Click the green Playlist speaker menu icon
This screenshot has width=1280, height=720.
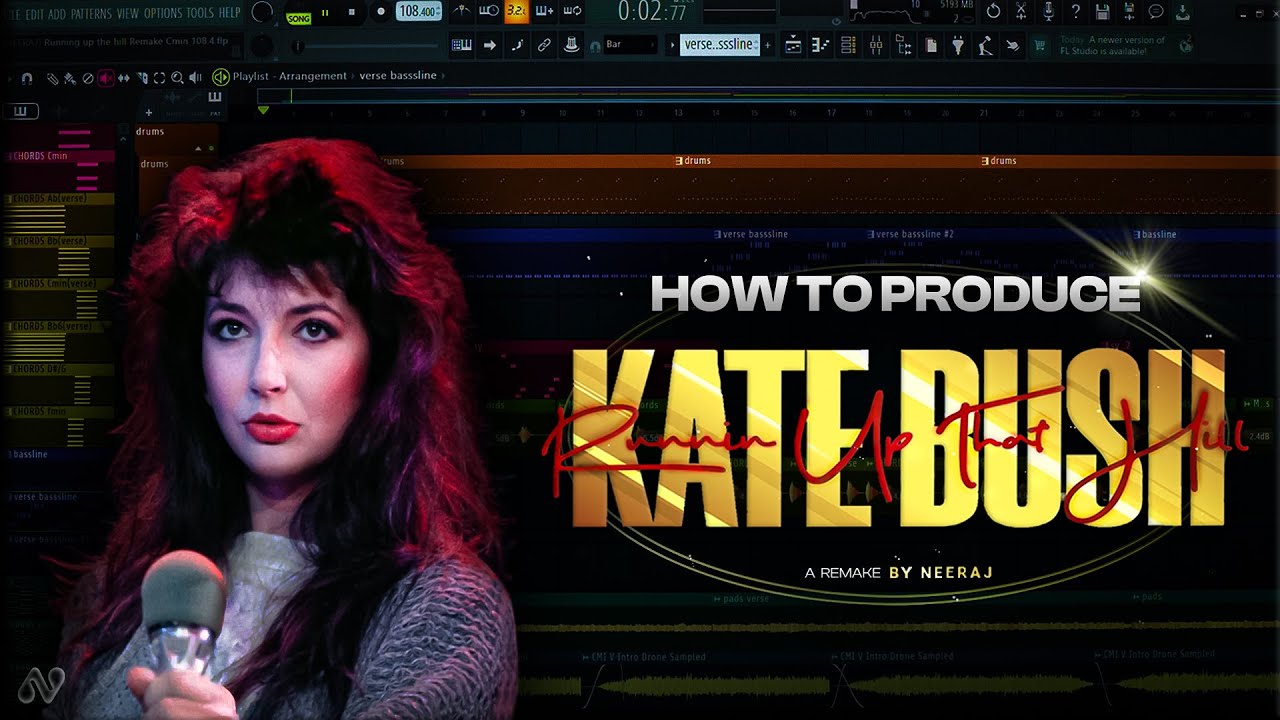pyautogui.click(x=220, y=76)
